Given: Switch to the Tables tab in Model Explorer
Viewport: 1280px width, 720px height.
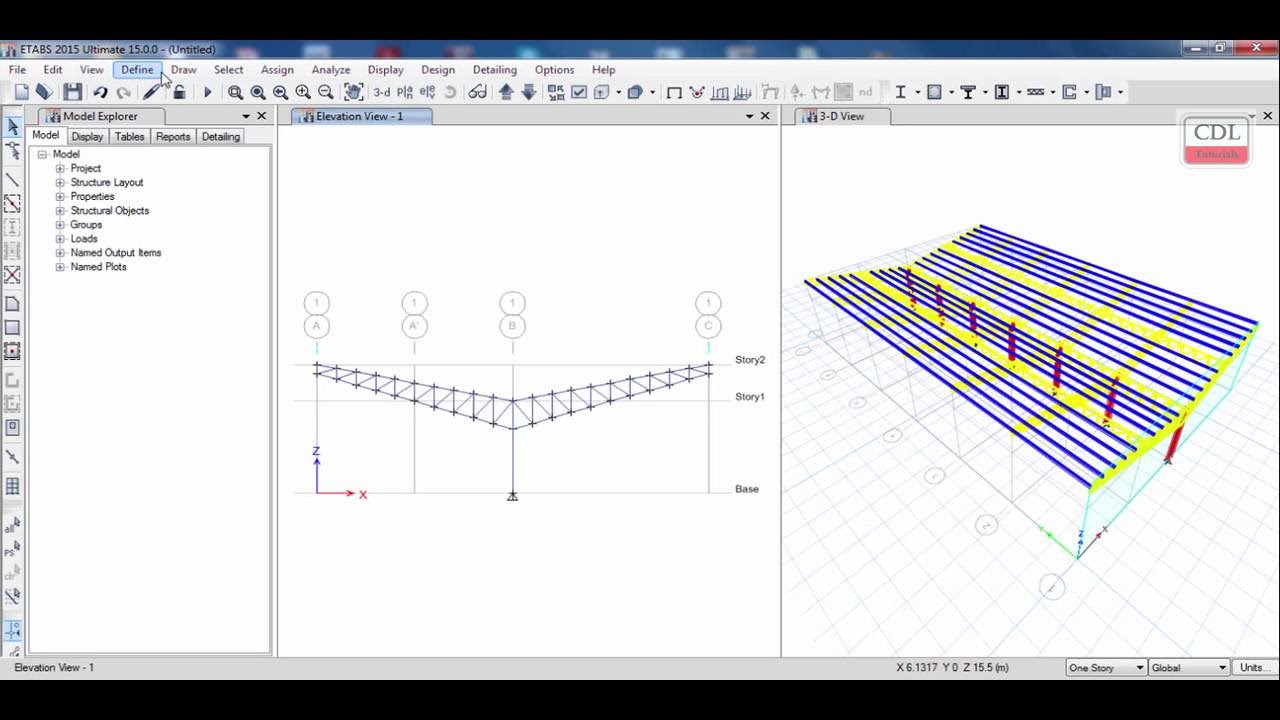Looking at the screenshot, I should (129, 136).
